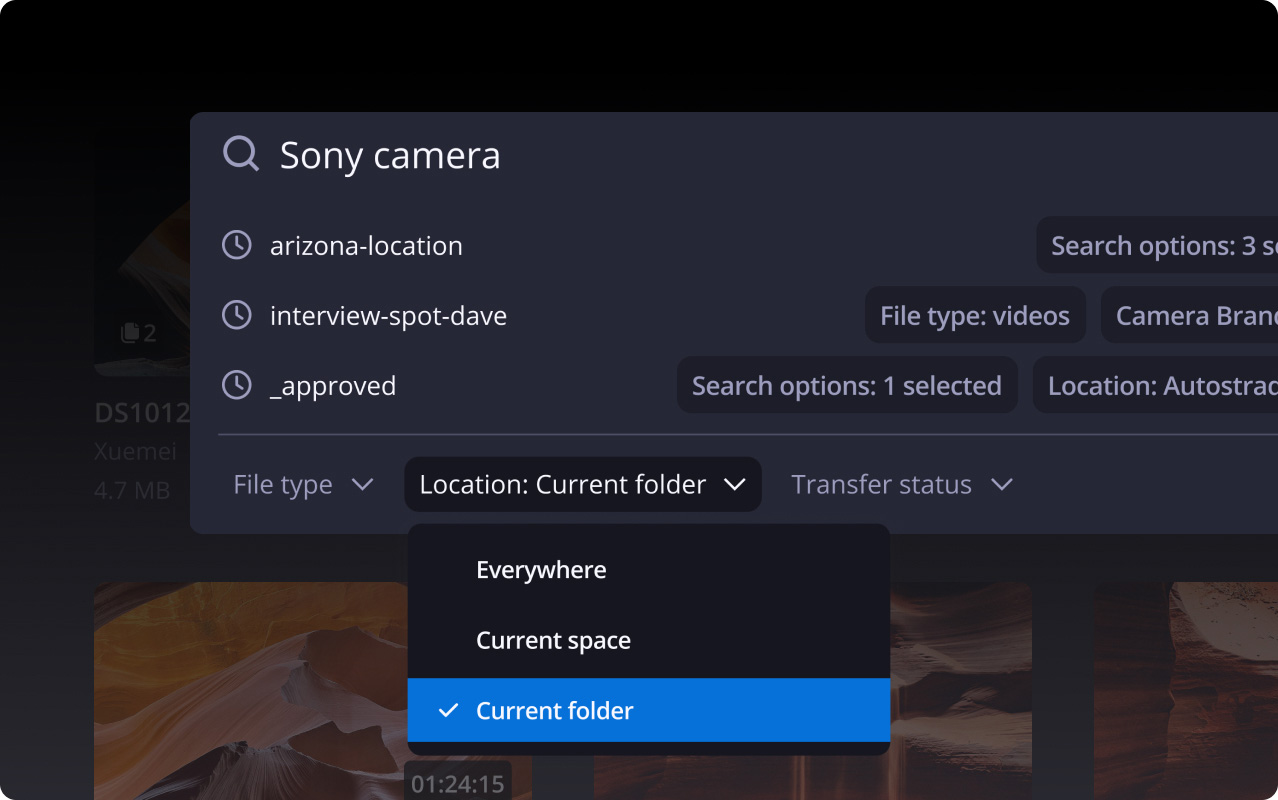Viewport: 1278px width, 800px height.
Task: Click the stacked files count icon
Action: tap(129, 333)
